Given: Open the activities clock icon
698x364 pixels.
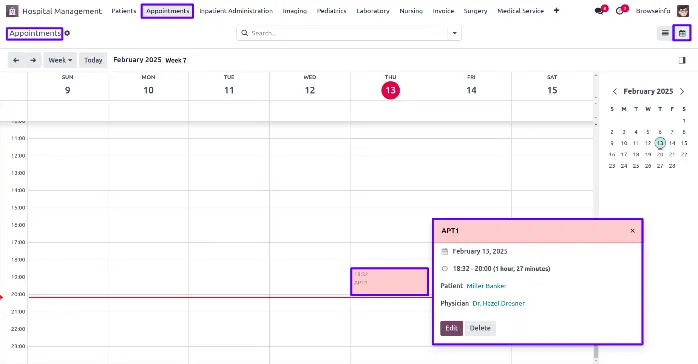Looking at the screenshot, I should 620,11.
